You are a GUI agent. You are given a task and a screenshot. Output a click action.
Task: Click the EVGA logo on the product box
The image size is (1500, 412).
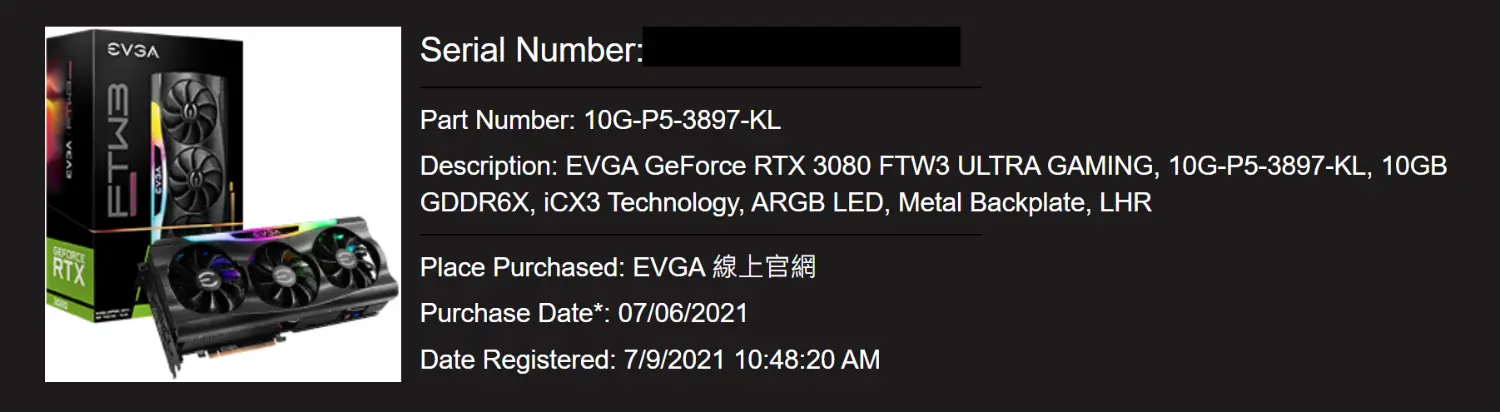[x=133, y=51]
